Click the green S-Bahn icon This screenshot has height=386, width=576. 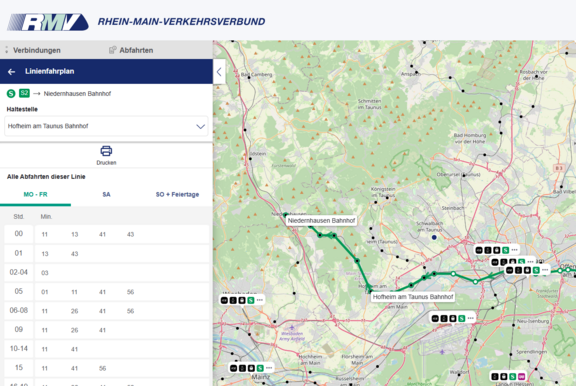point(11,94)
